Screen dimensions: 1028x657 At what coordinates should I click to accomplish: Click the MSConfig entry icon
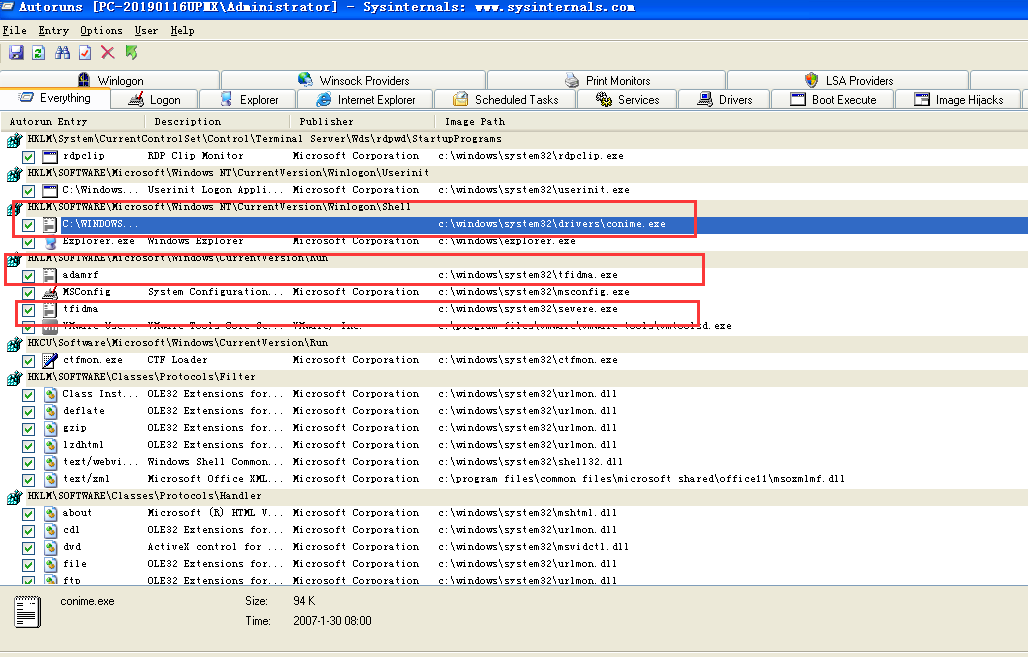tap(50, 292)
